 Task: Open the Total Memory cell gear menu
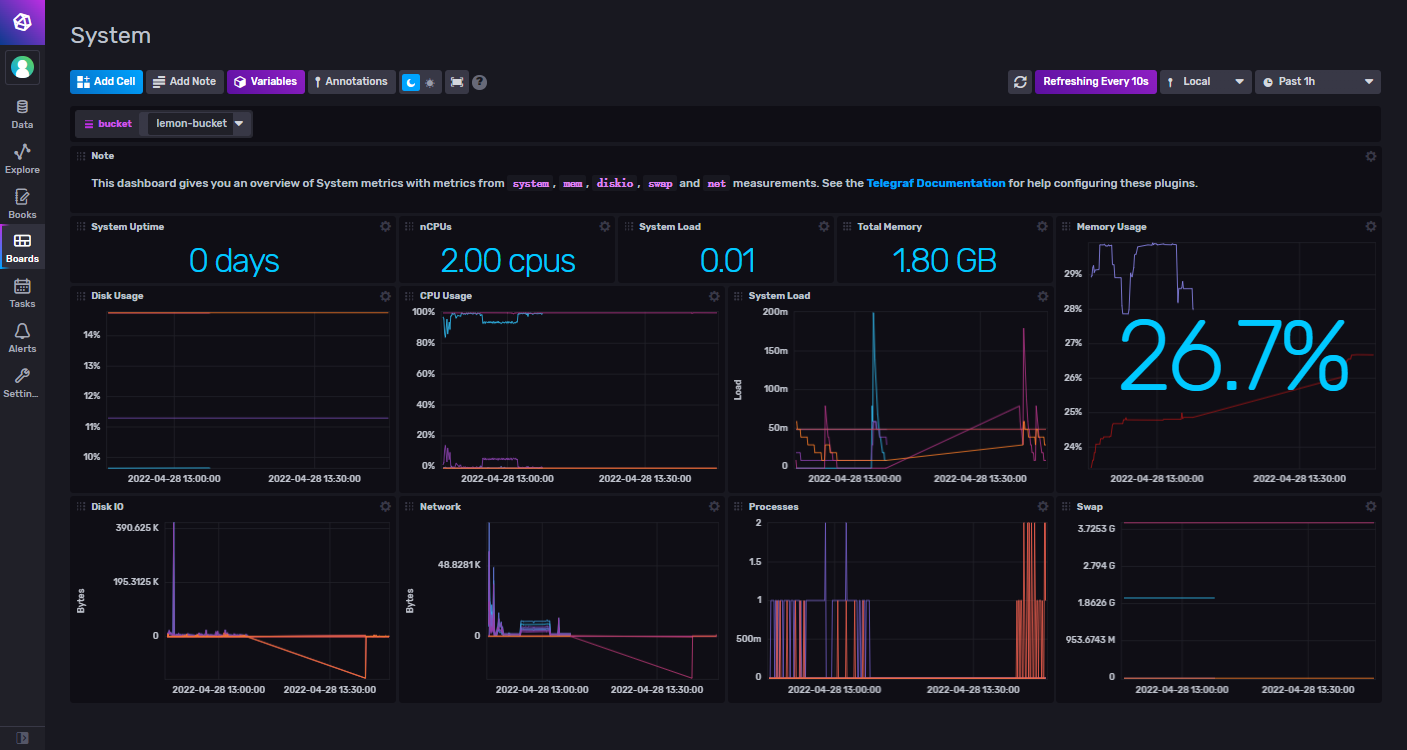[x=1043, y=227]
